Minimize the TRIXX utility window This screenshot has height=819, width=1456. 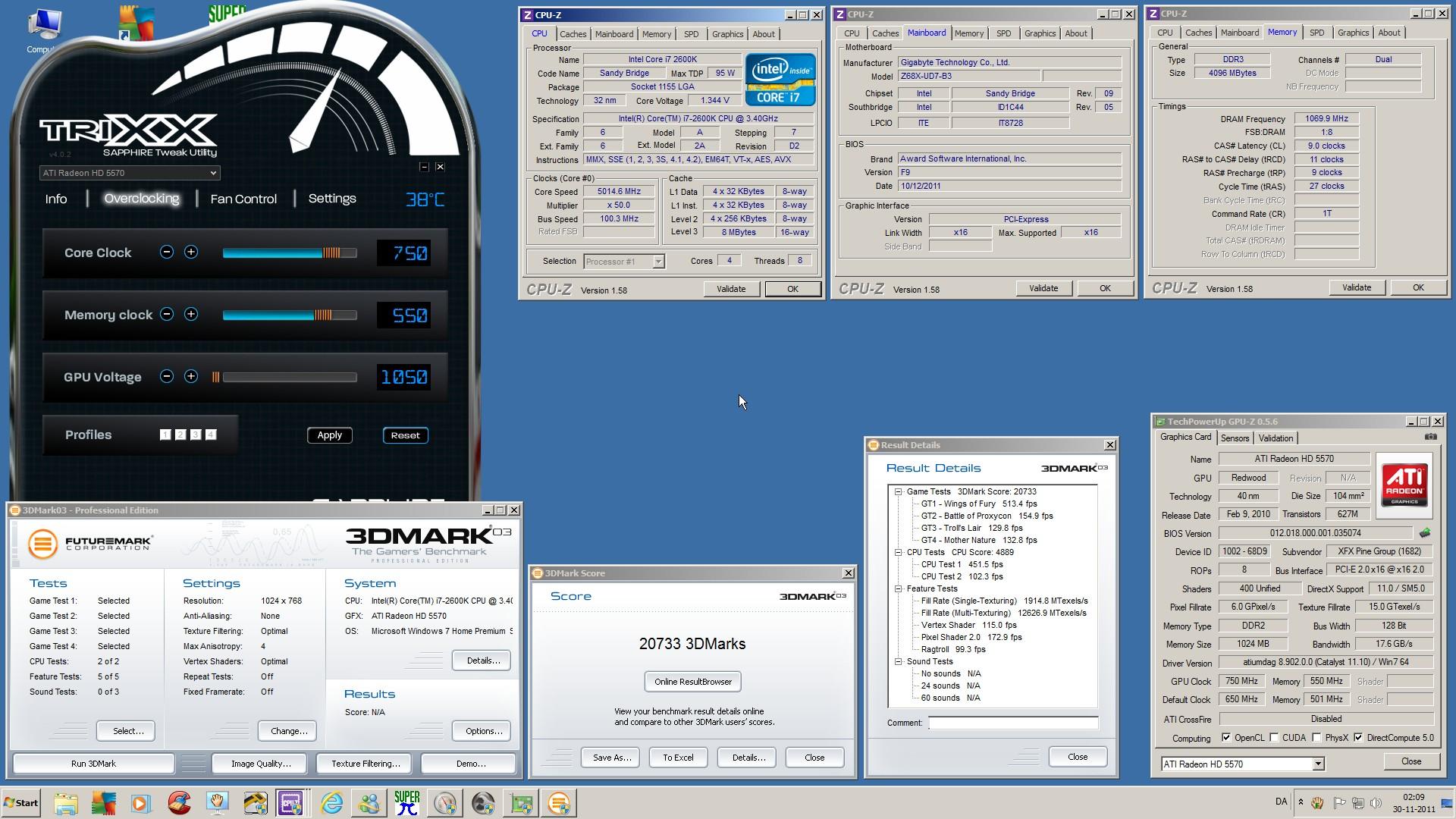tap(424, 167)
